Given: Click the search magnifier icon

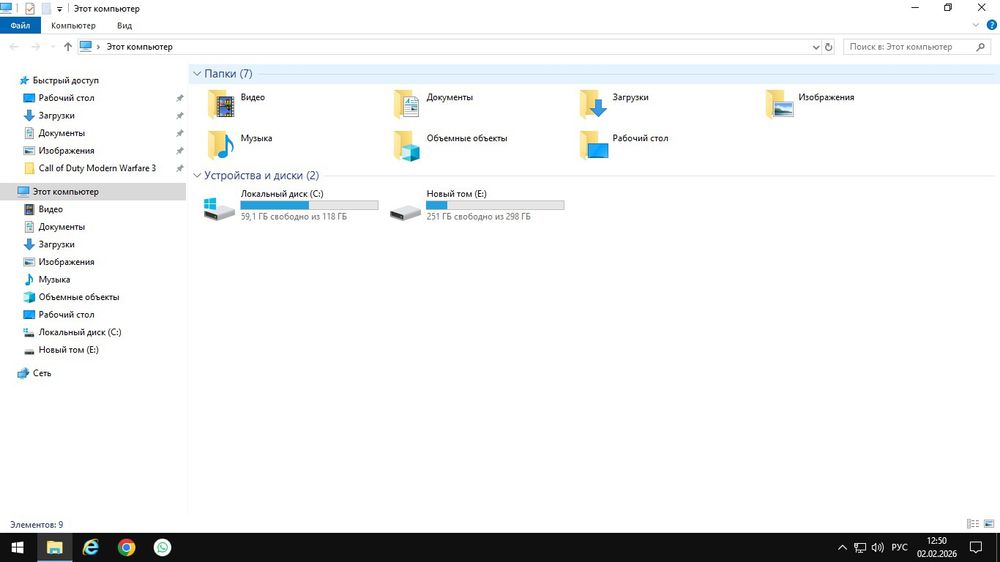Looking at the screenshot, I should coord(980,47).
